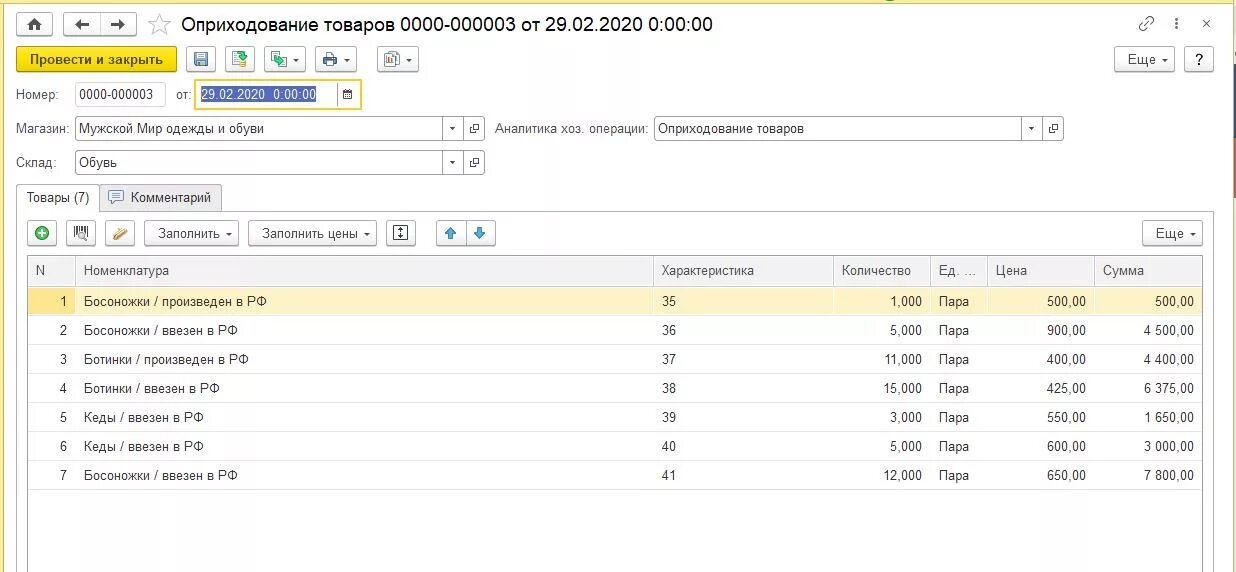Click price cell 900,00
Viewport: 1236px width, 572px height.
(1041, 330)
